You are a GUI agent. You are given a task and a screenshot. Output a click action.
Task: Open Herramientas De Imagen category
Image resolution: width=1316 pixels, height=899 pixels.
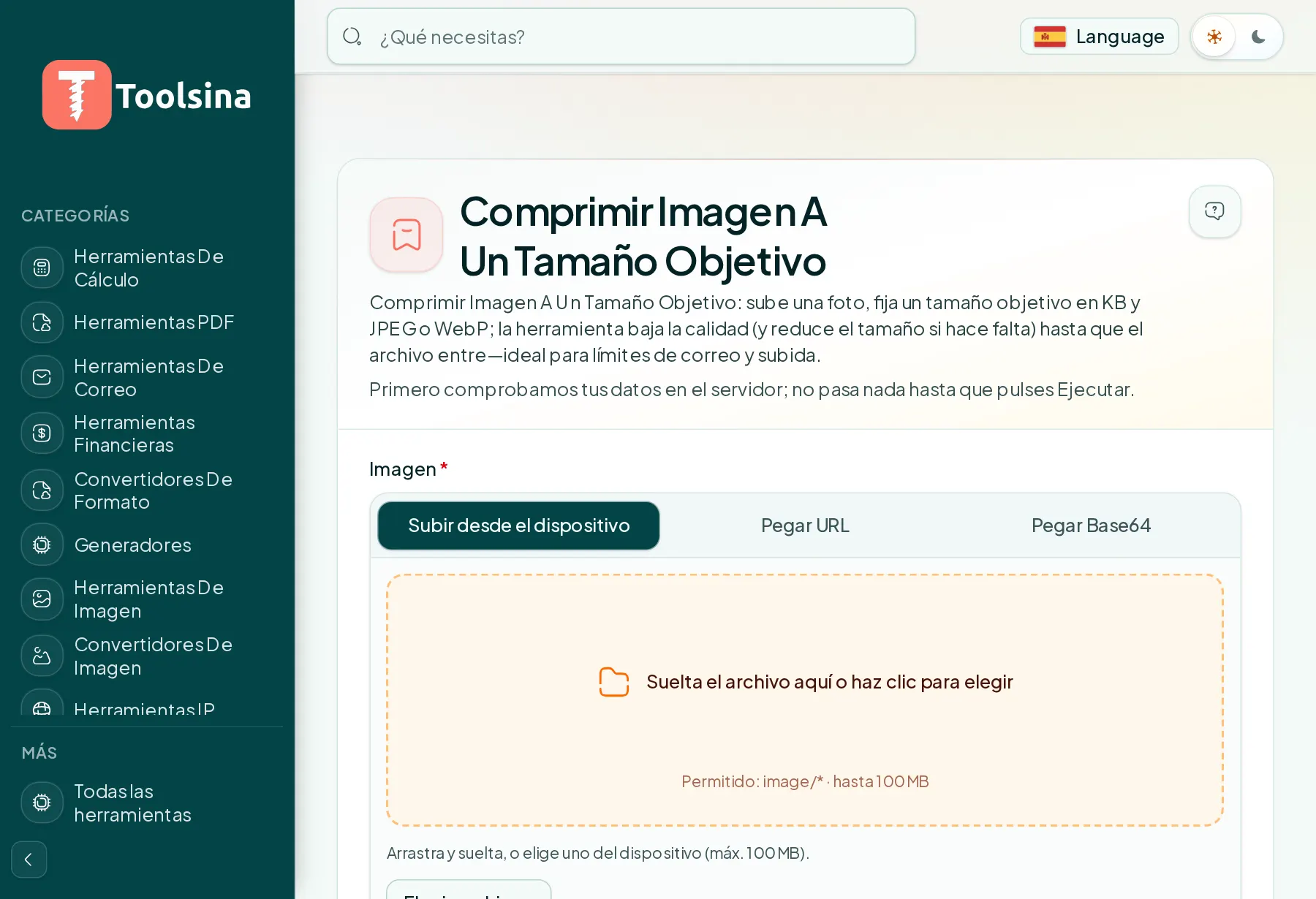[x=146, y=599]
